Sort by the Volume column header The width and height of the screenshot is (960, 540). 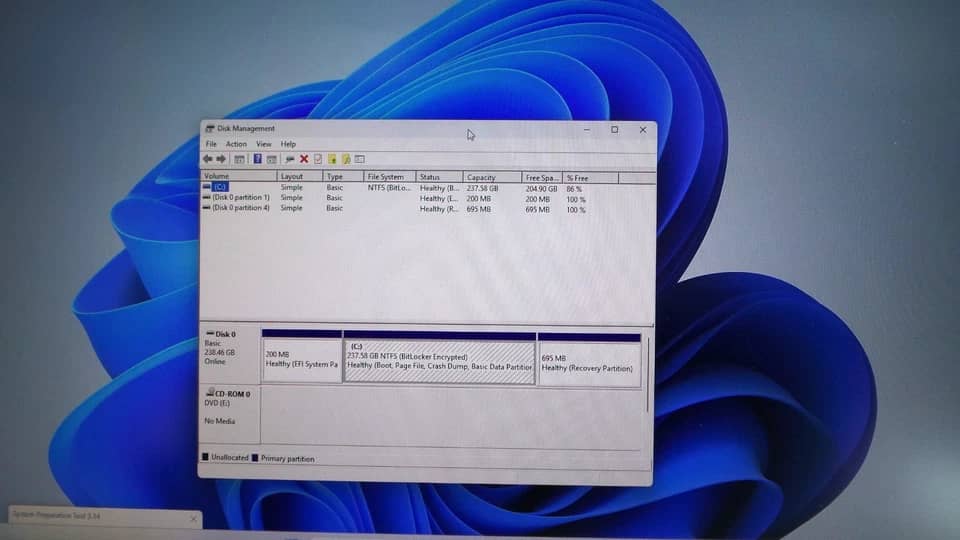[239, 176]
